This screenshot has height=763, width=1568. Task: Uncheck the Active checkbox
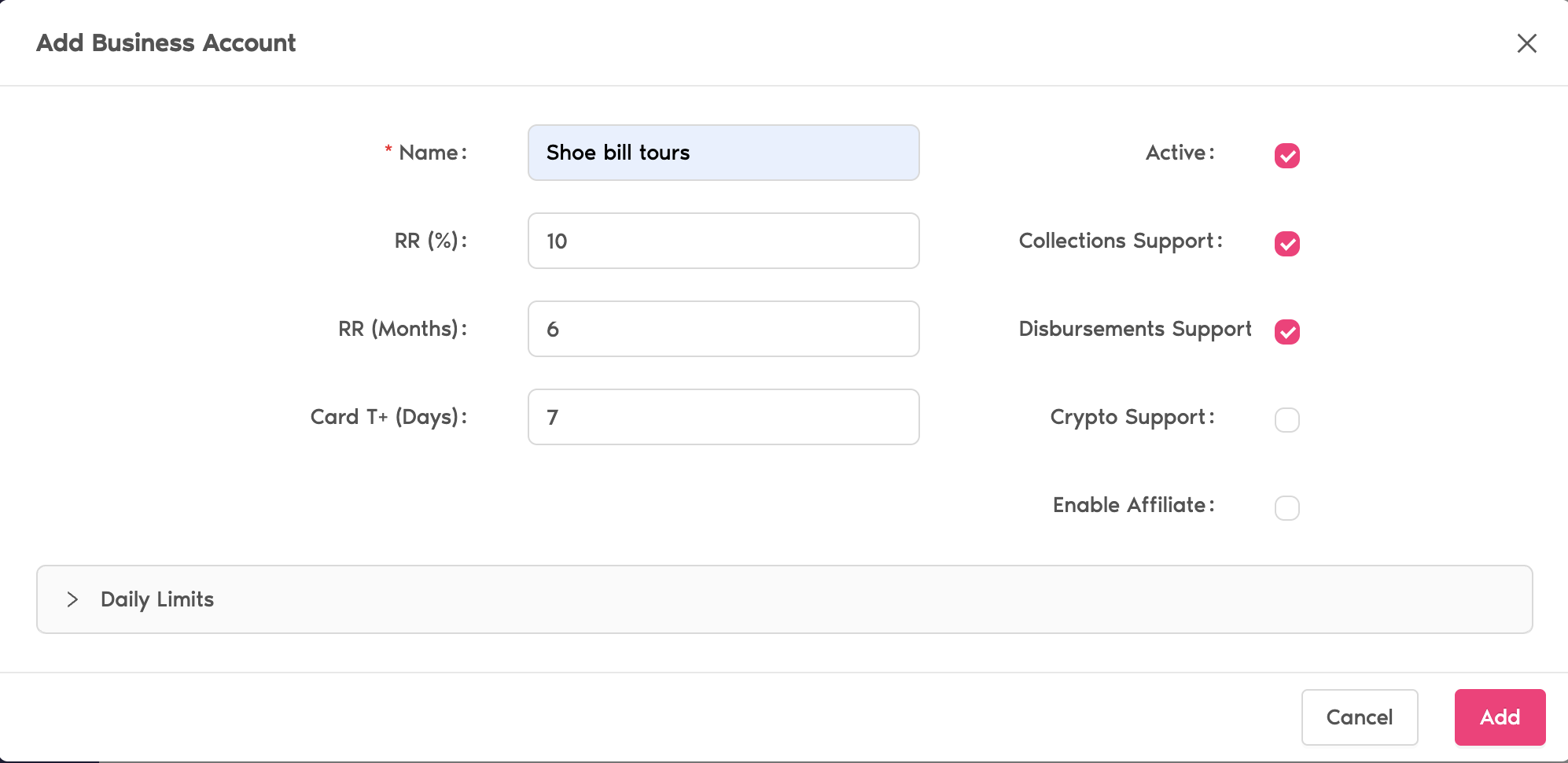click(x=1286, y=156)
